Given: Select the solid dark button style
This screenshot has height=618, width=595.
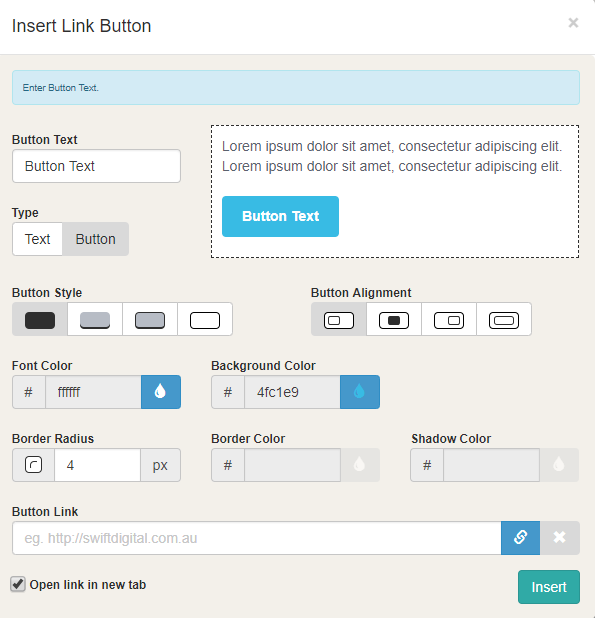Looking at the screenshot, I should [x=40, y=319].
